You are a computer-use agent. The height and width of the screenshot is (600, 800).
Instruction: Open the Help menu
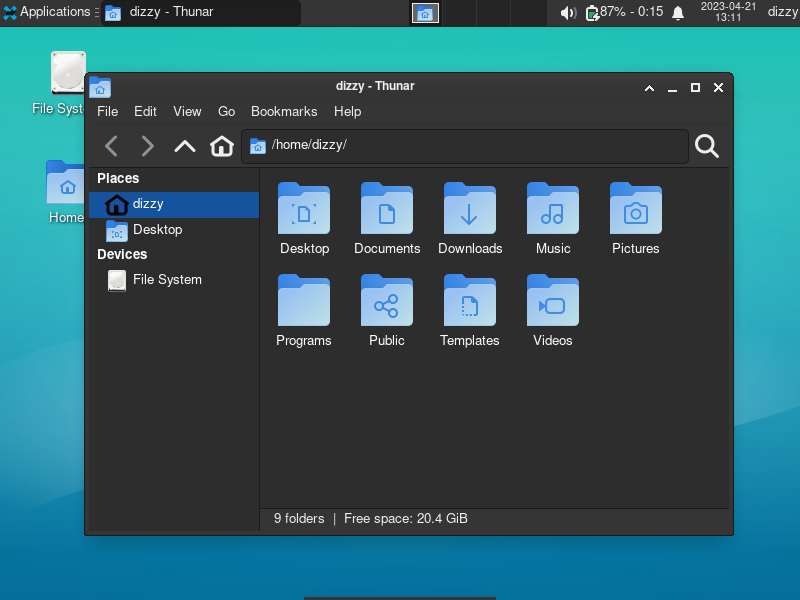pos(347,112)
